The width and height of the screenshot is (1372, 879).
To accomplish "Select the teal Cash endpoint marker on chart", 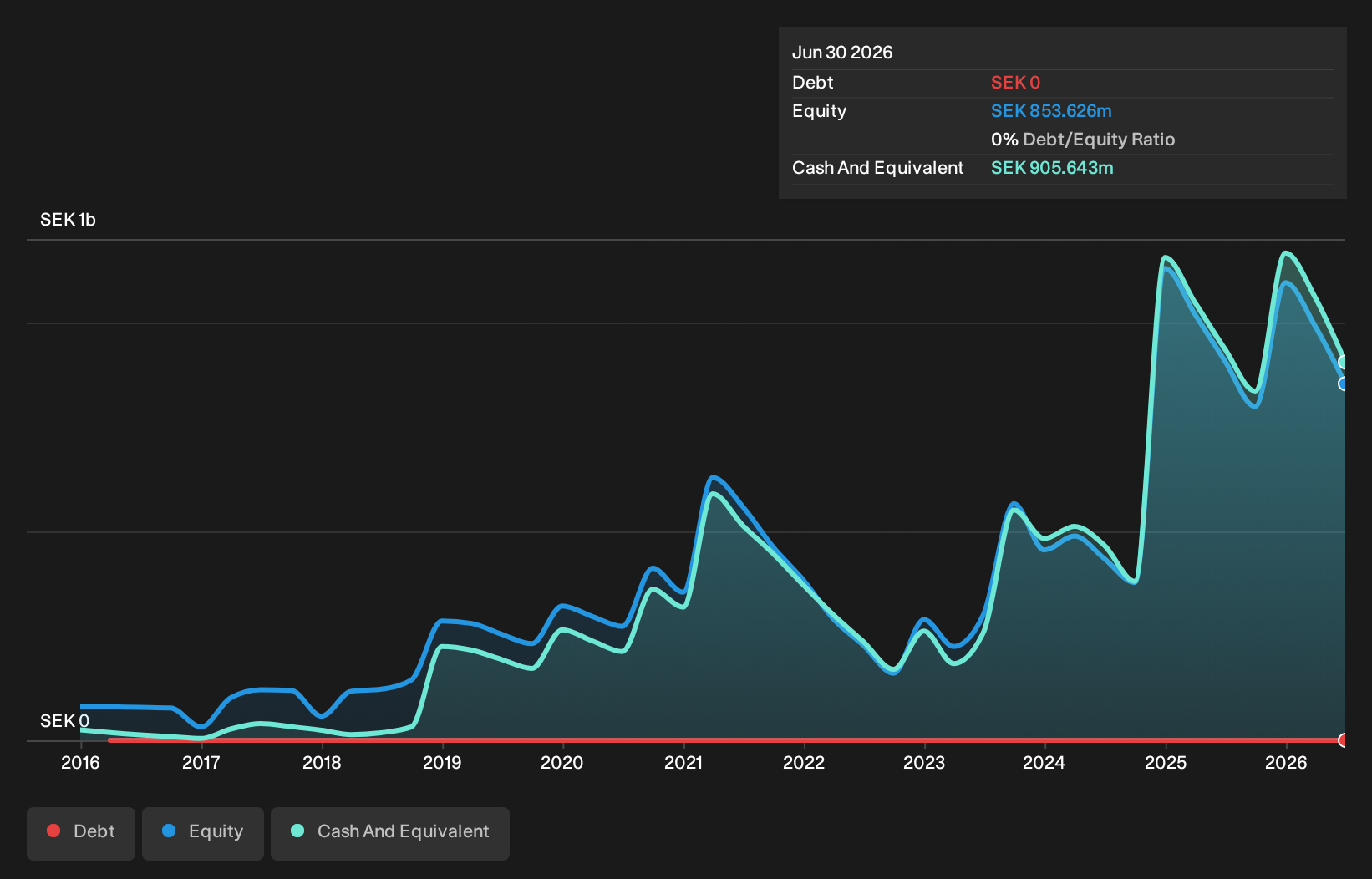I will pos(1344,362).
